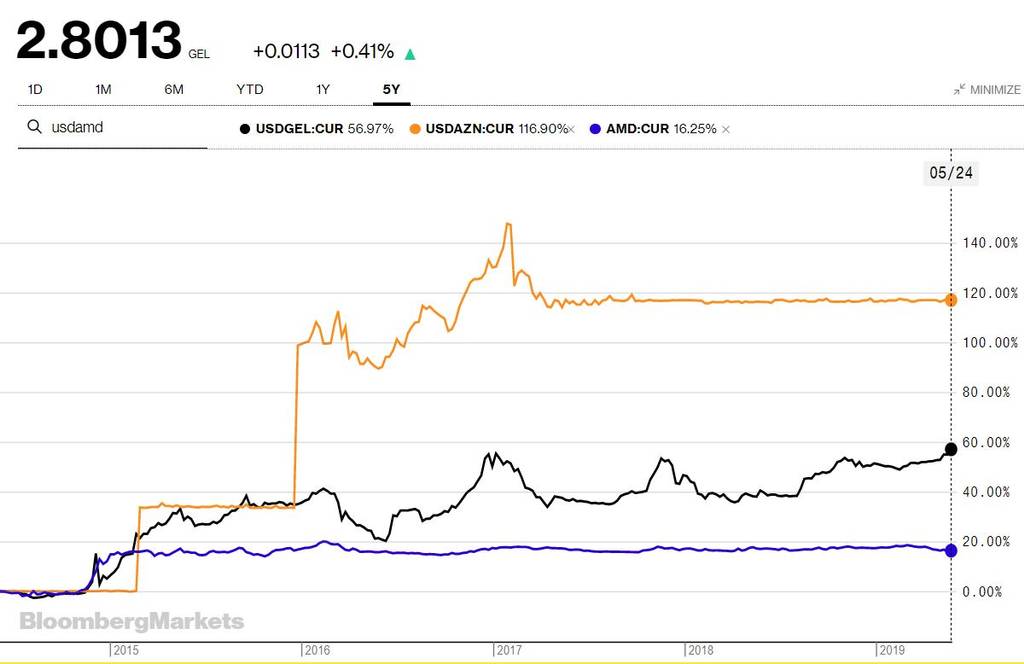Click the green up-triangle change indicator
This screenshot has width=1024, height=664.
tap(410, 54)
